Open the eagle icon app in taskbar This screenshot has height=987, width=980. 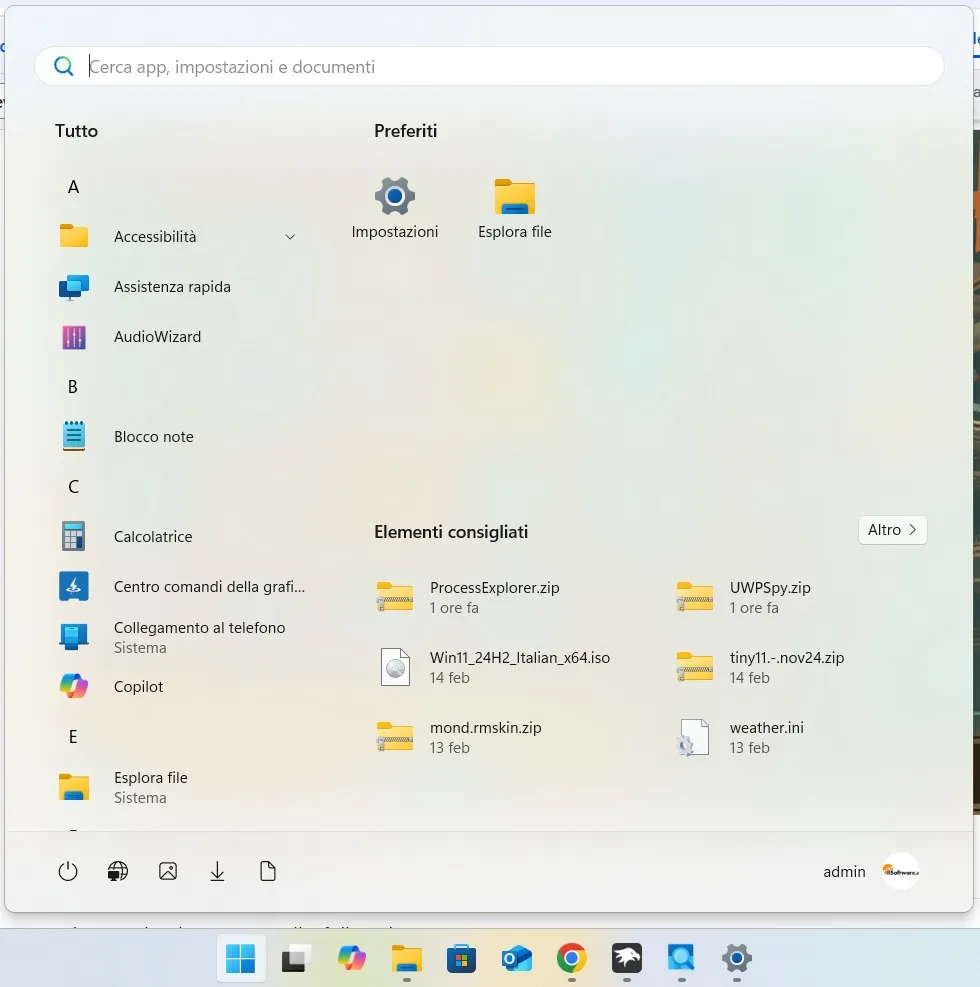pos(627,959)
